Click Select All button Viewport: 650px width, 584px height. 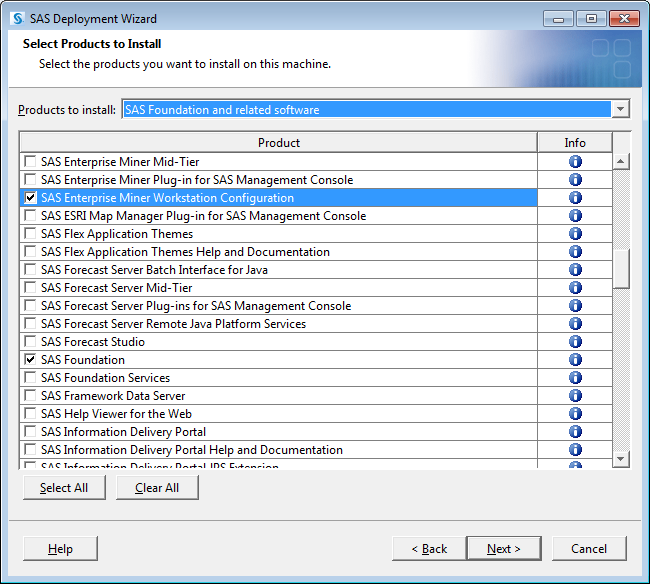click(x=64, y=488)
